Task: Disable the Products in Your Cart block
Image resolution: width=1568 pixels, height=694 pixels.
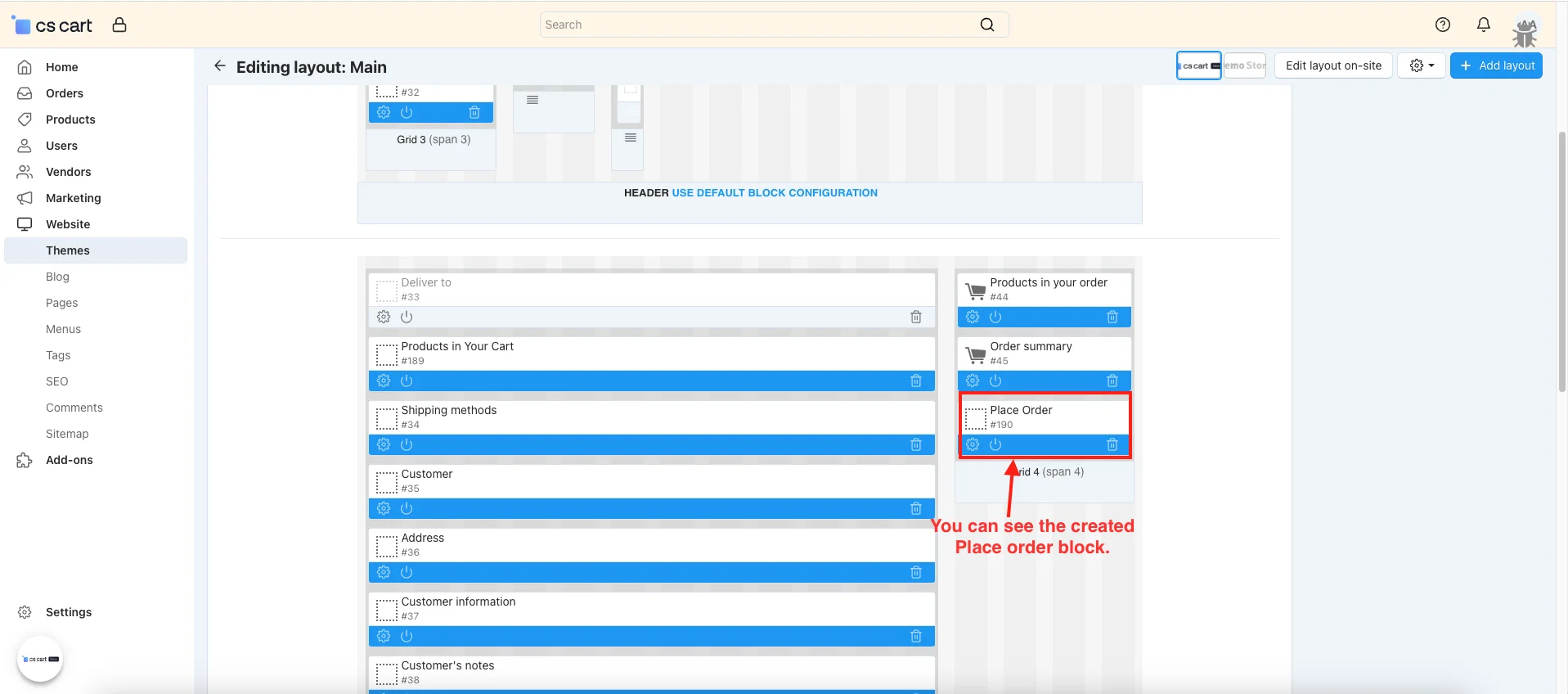Action: (x=407, y=381)
